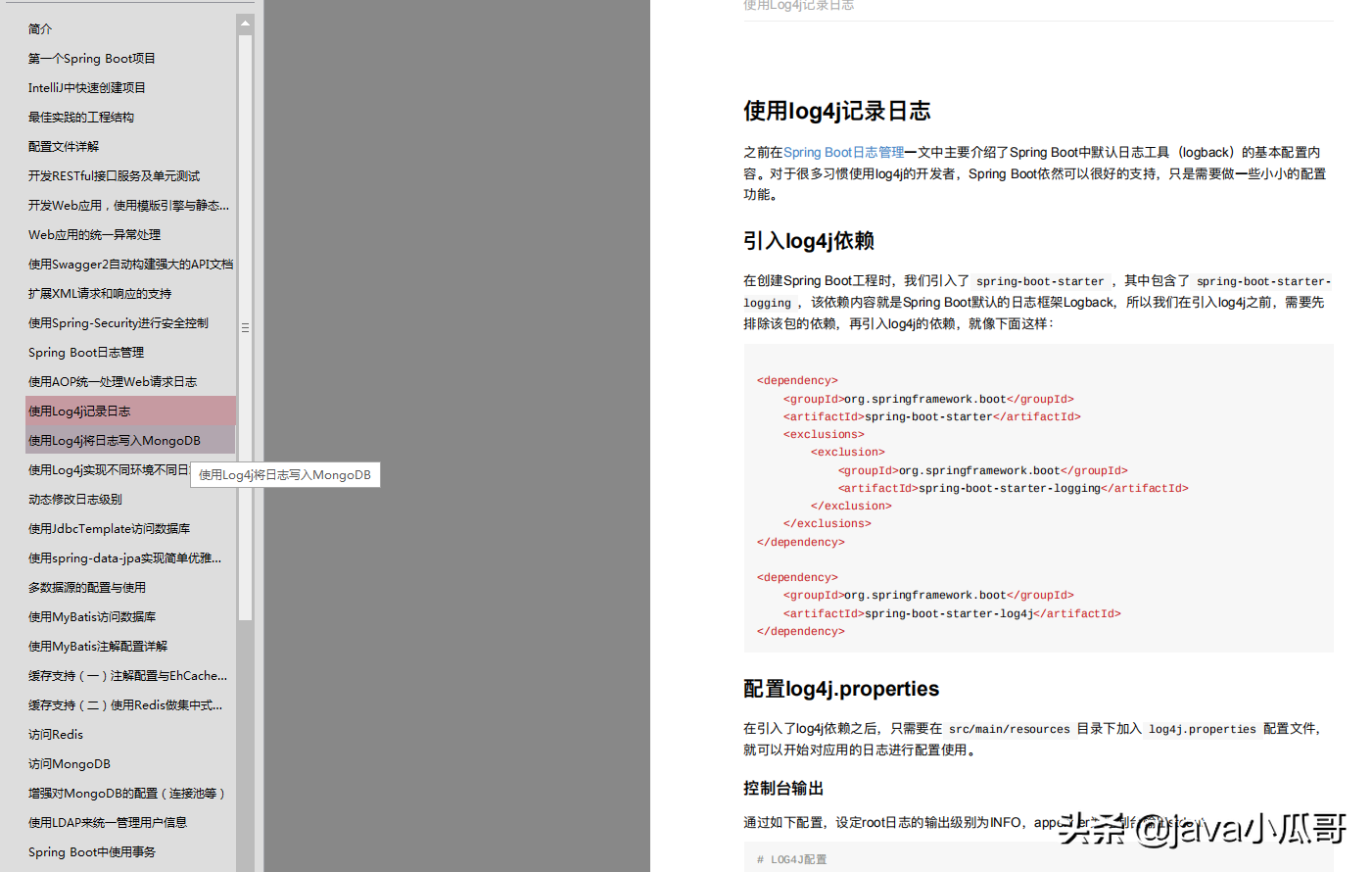Go to 访问Redis chapter
1372x872 pixels.
56,735
